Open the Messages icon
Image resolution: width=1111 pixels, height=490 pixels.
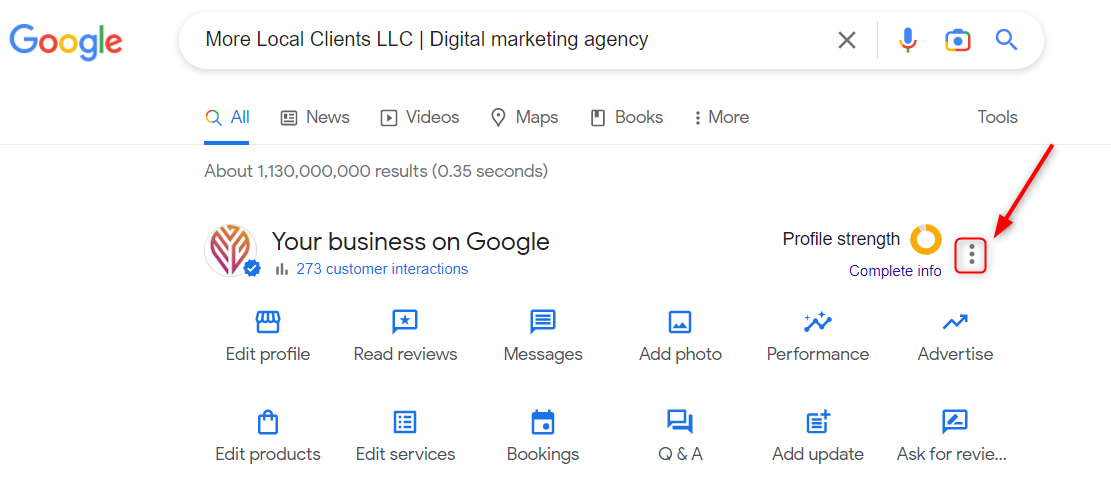coord(543,322)
